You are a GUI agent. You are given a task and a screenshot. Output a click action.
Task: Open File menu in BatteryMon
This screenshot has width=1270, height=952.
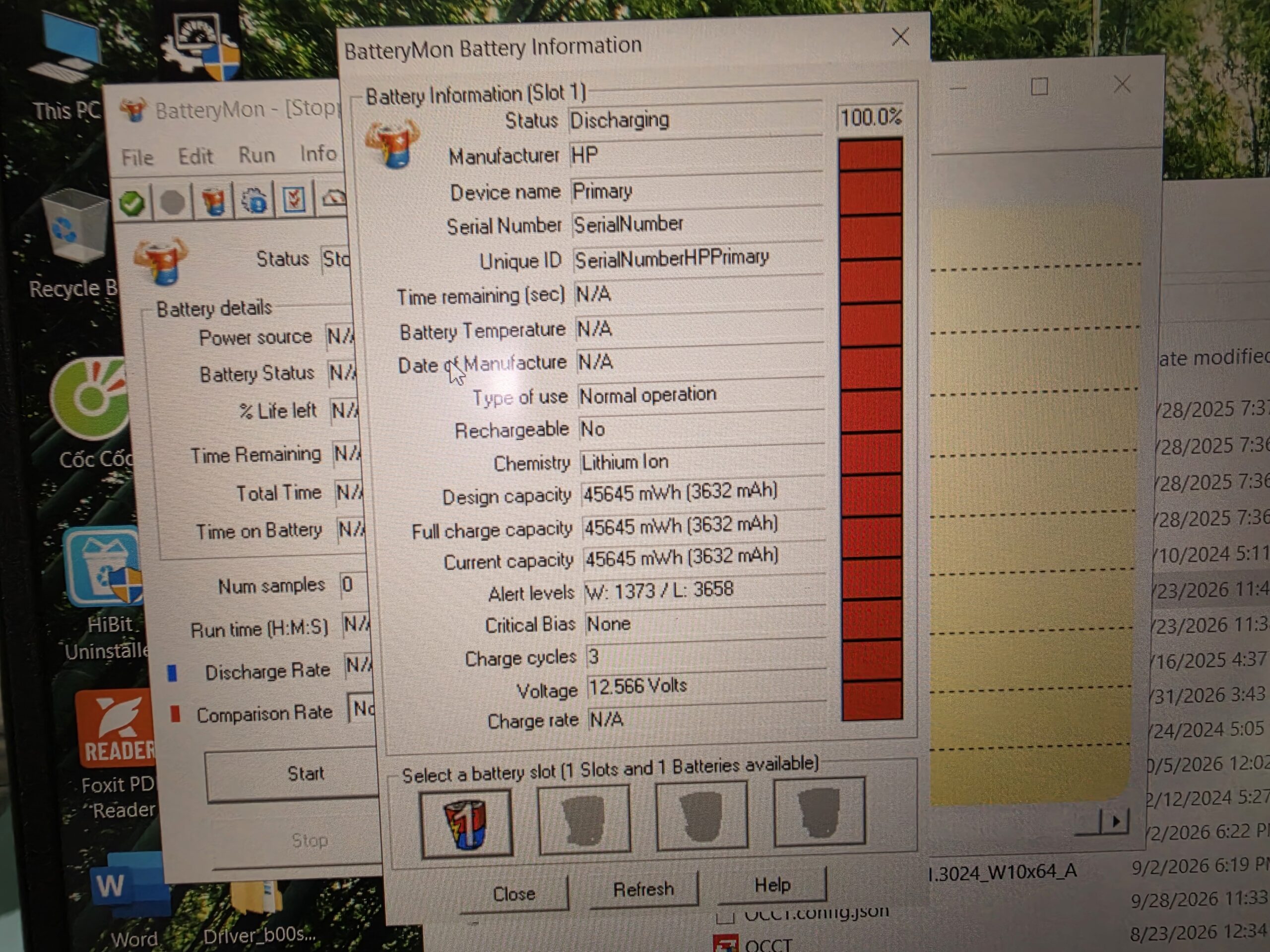[x=137, y=157]
